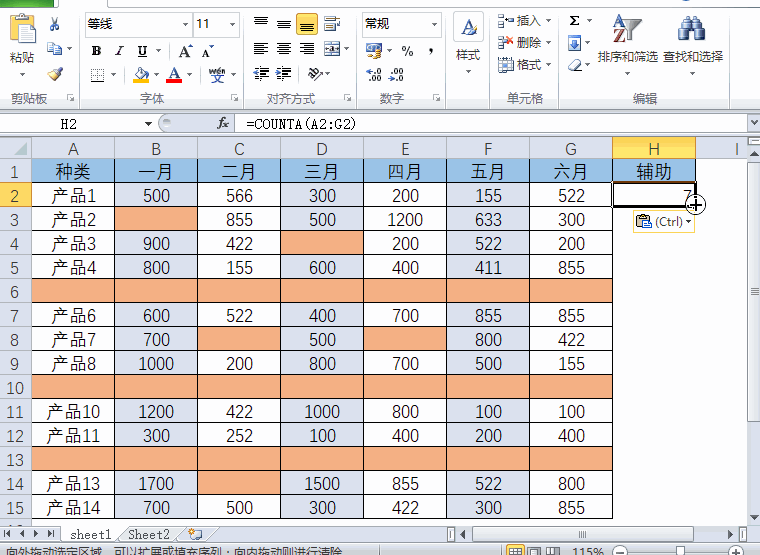Apply the yellow fill color bucket
The image size is (760, 555).
tap(141, 75)
